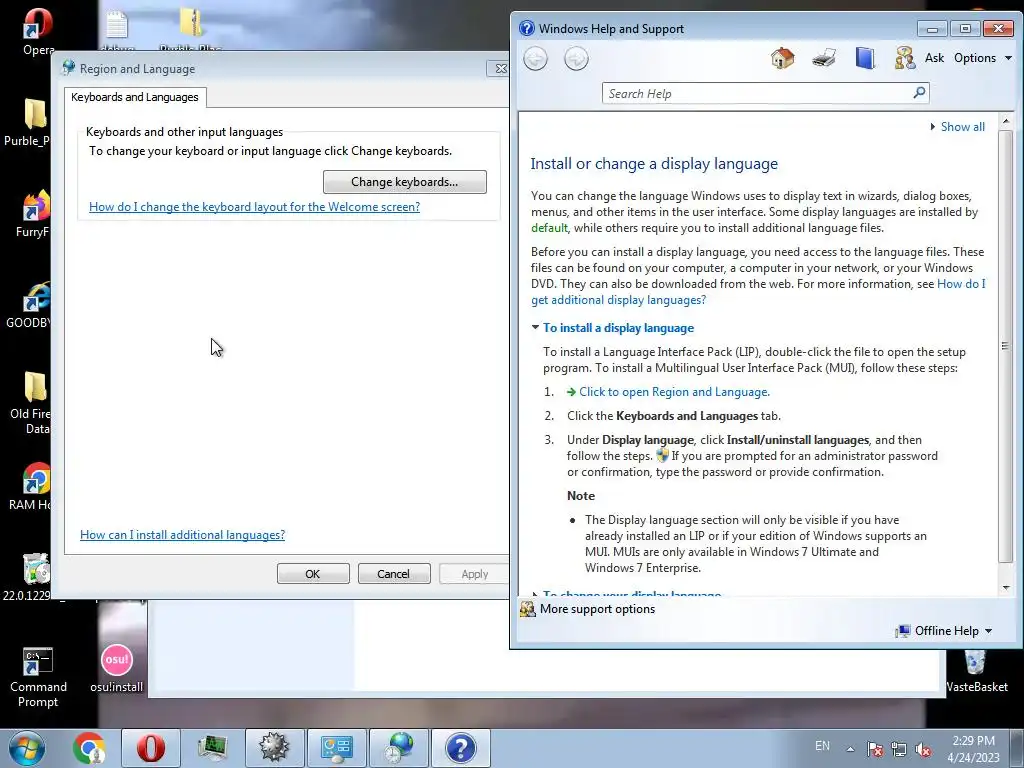This screenshot has width=1024, height=768.
Task: Close the Region and Language dialog
Action: click(499, 69)
